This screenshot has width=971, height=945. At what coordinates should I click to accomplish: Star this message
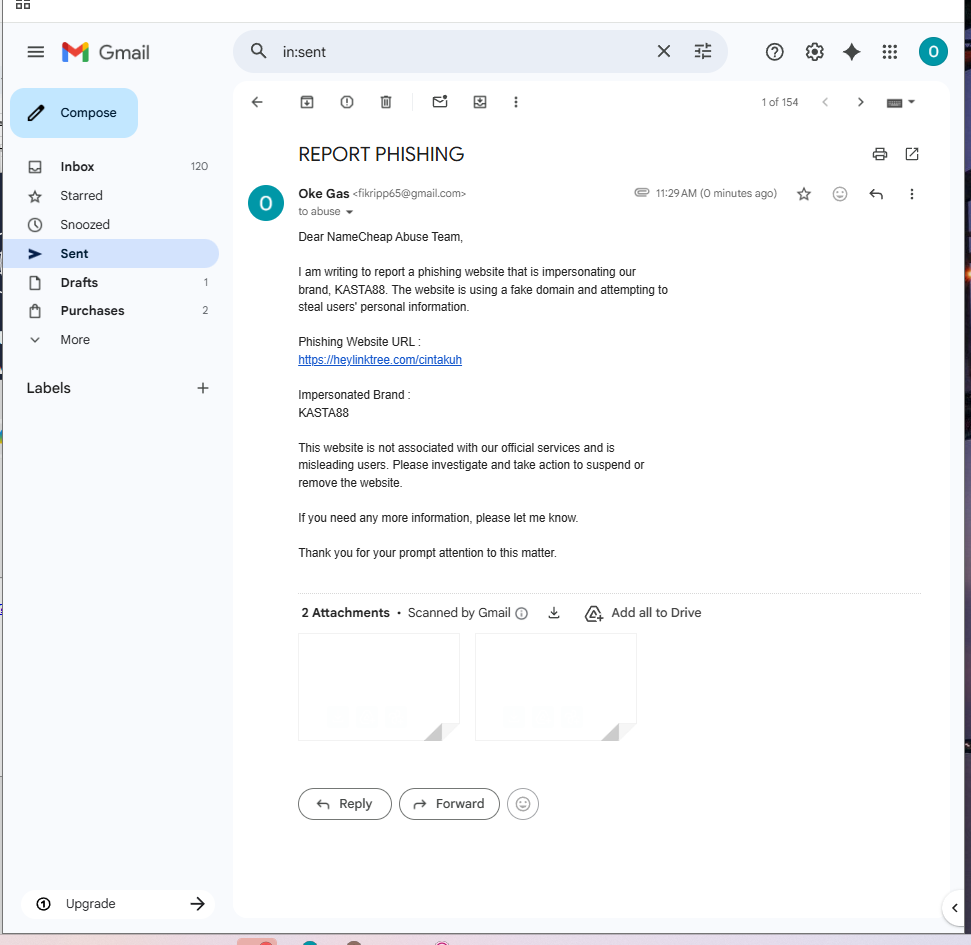coord(804,194)
